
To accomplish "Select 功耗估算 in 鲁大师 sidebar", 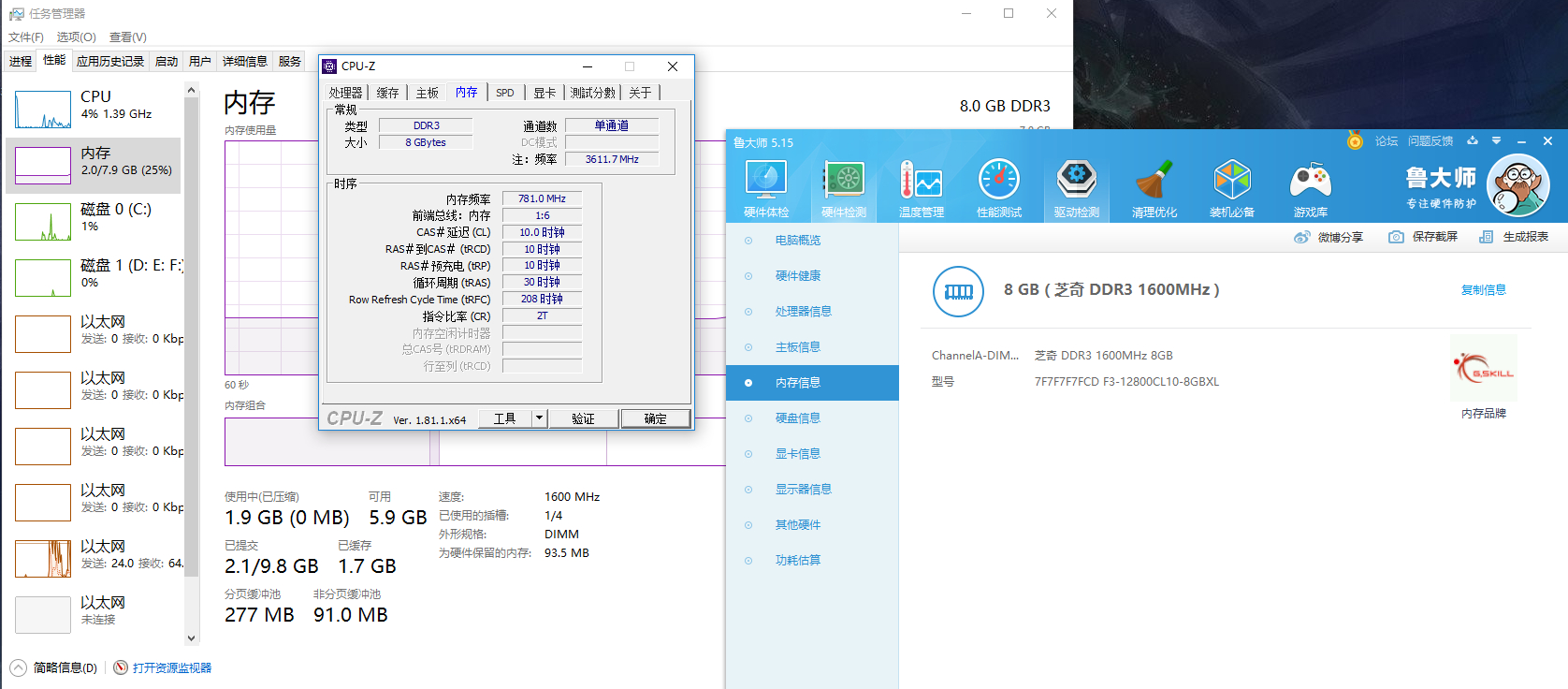I will coord(812,561).
